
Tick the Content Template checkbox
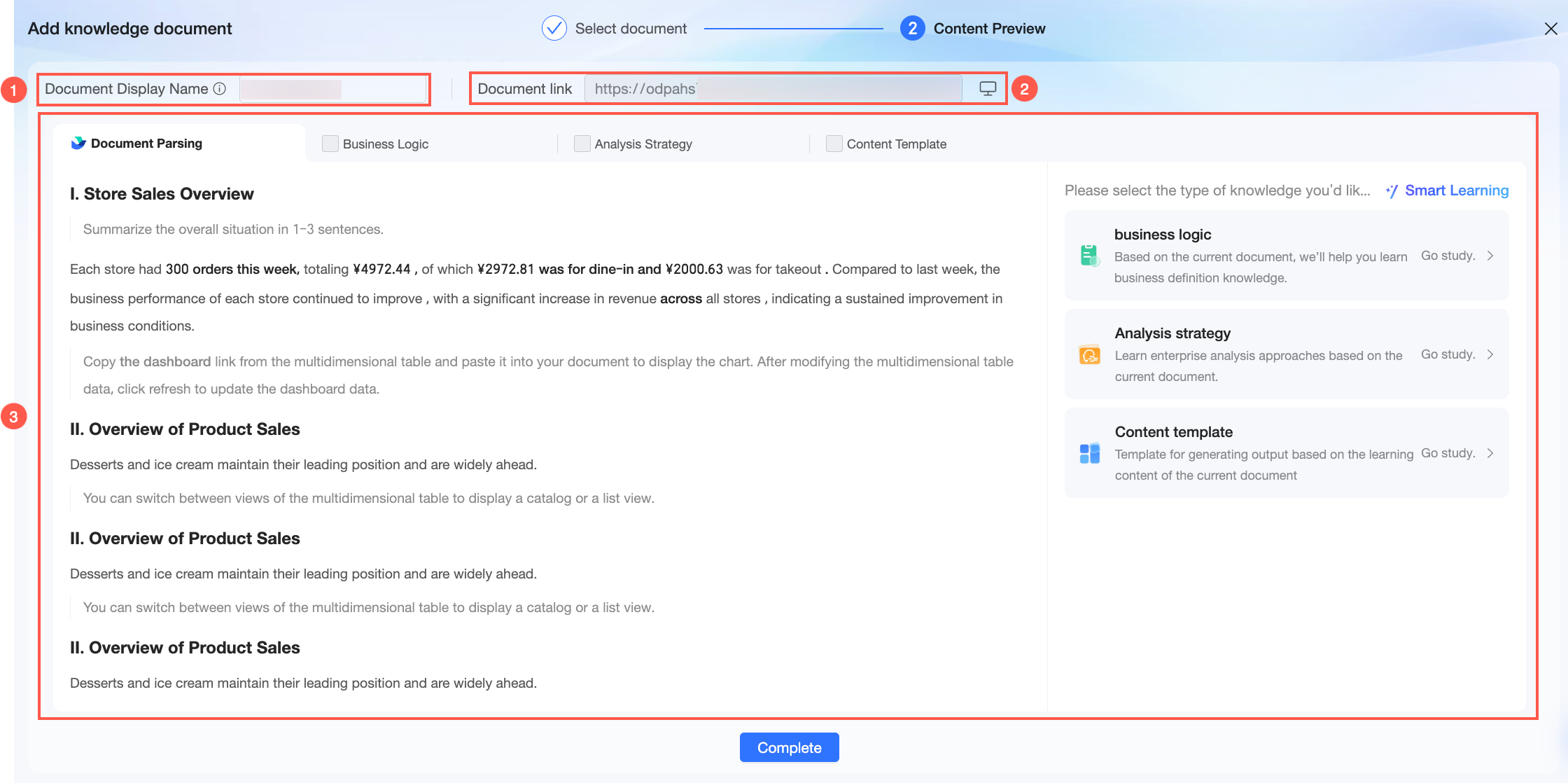pyautogui.click(x=834, y=144)
